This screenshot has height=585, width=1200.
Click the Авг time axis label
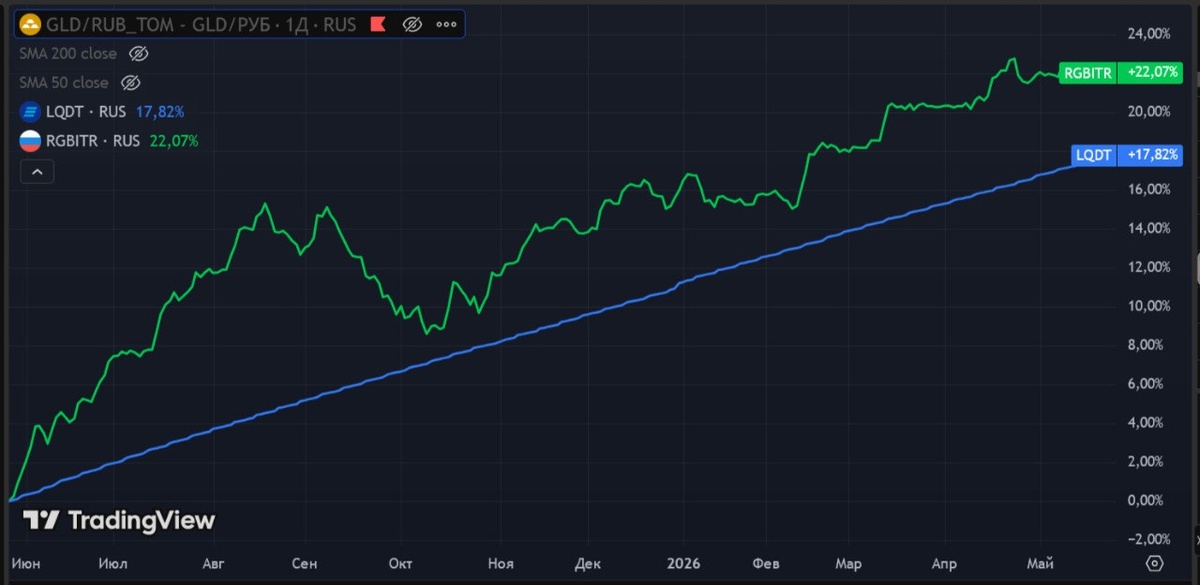click(213, 564)
